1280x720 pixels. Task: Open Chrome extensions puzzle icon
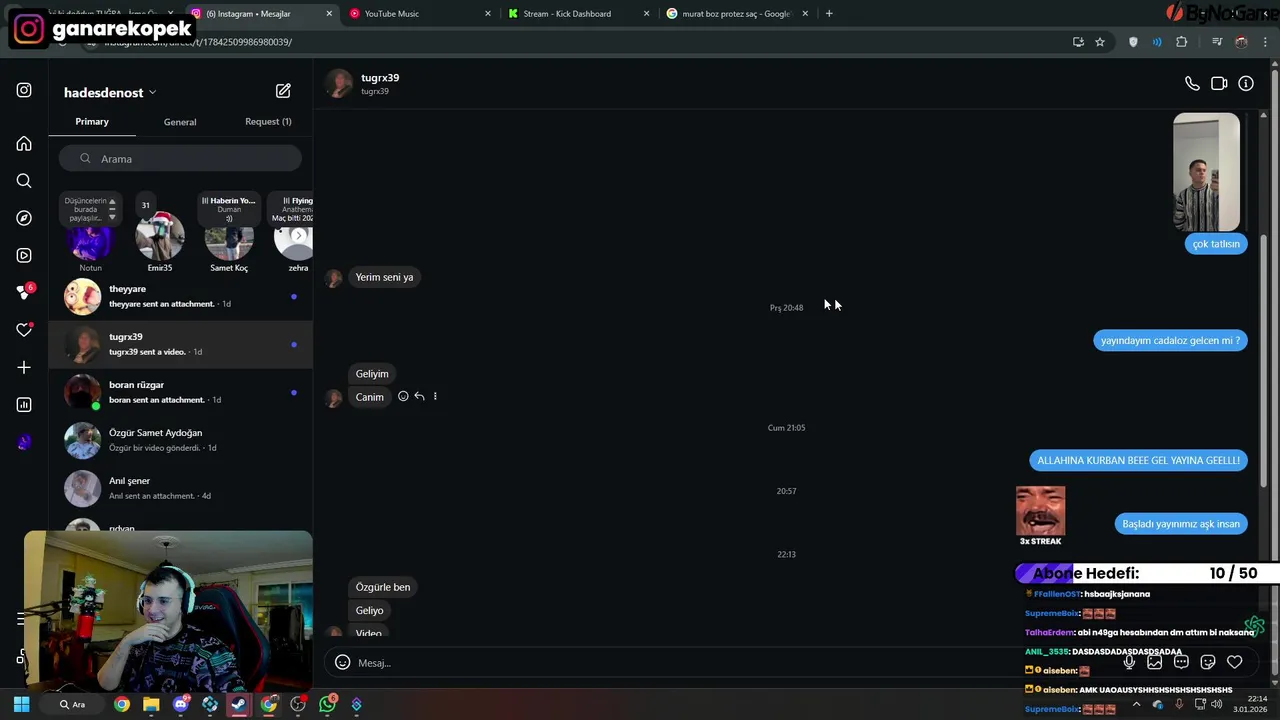point(1182,42)
